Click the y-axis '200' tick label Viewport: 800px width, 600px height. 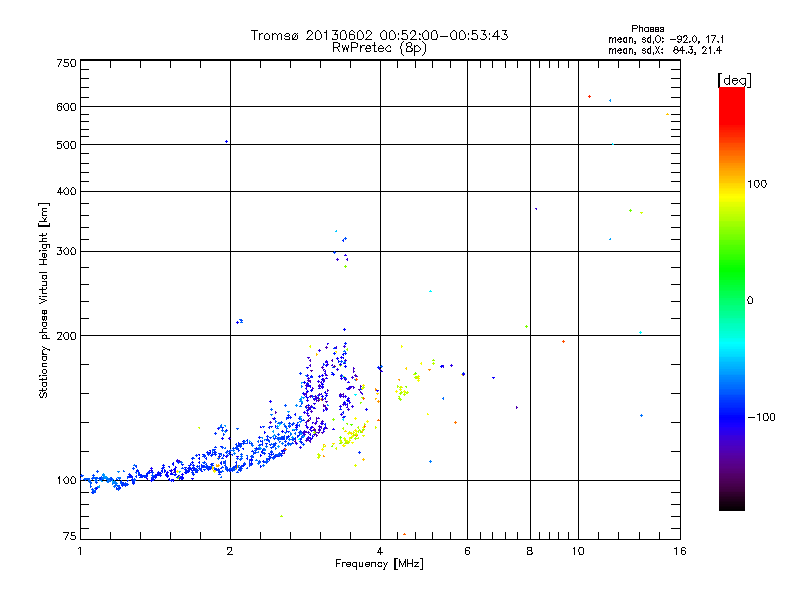(66, 336)
